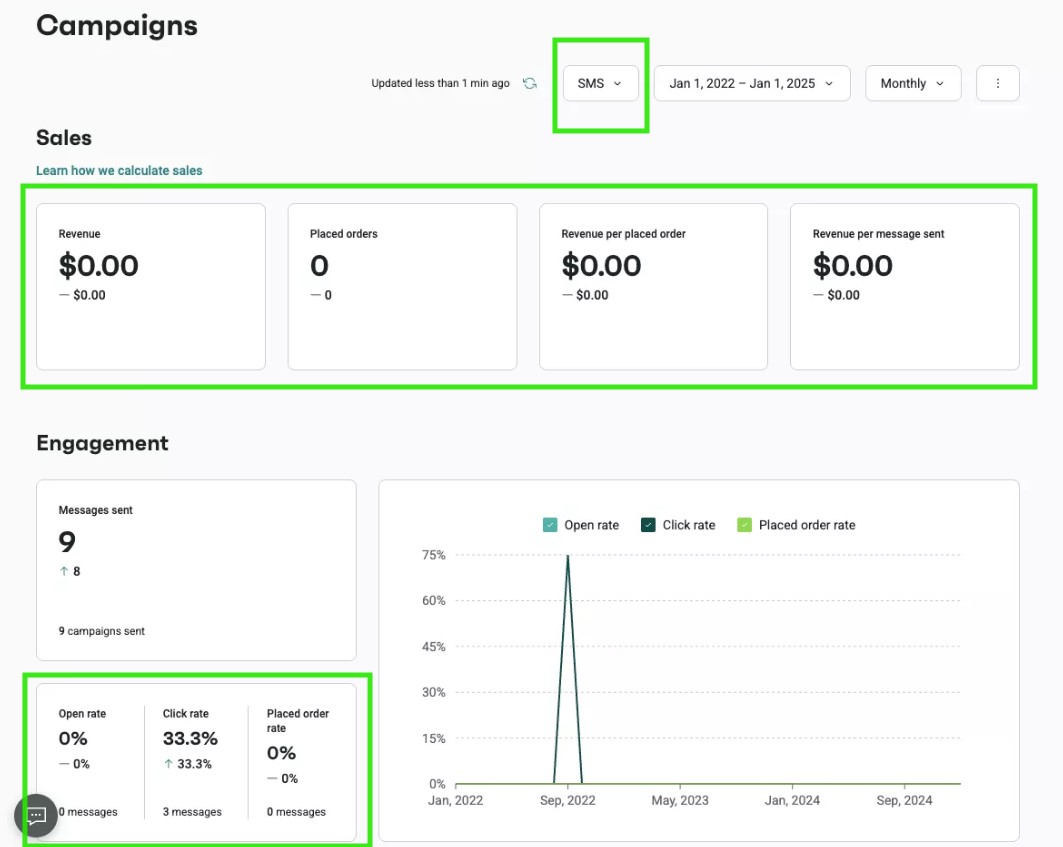This screenshot has width=1063, height=847.
Task: Open Learn how we calculate sales link
Action: coord(119,170)
